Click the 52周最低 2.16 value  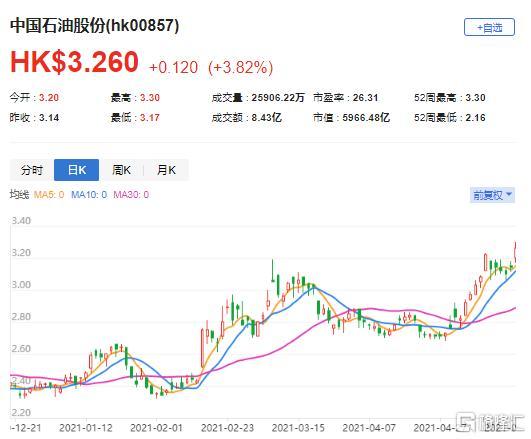click(x=475, y=118)
